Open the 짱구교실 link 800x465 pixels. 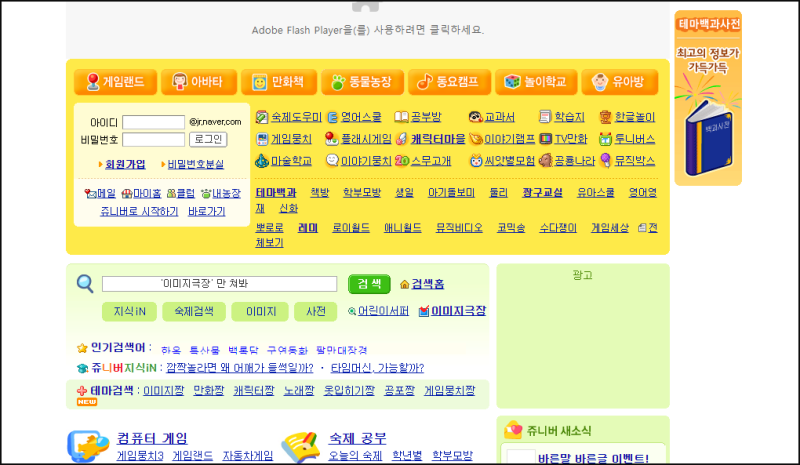tap(542, 192)
